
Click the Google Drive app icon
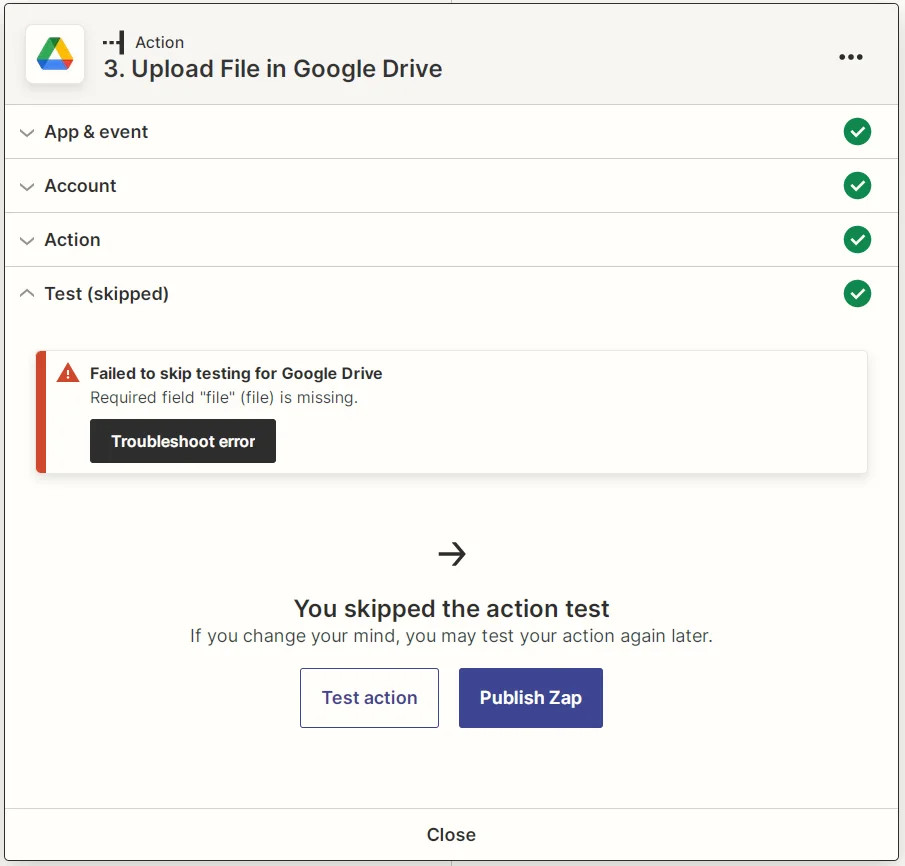point(54,55)
